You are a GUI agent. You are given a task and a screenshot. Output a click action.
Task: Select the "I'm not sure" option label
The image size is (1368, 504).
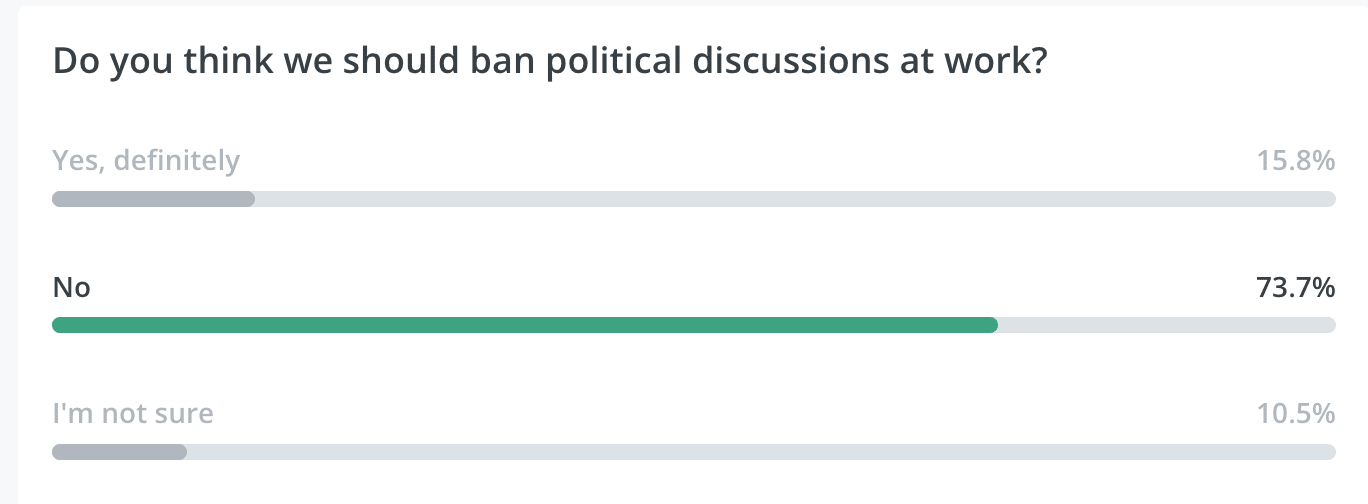tap(133, 413)
